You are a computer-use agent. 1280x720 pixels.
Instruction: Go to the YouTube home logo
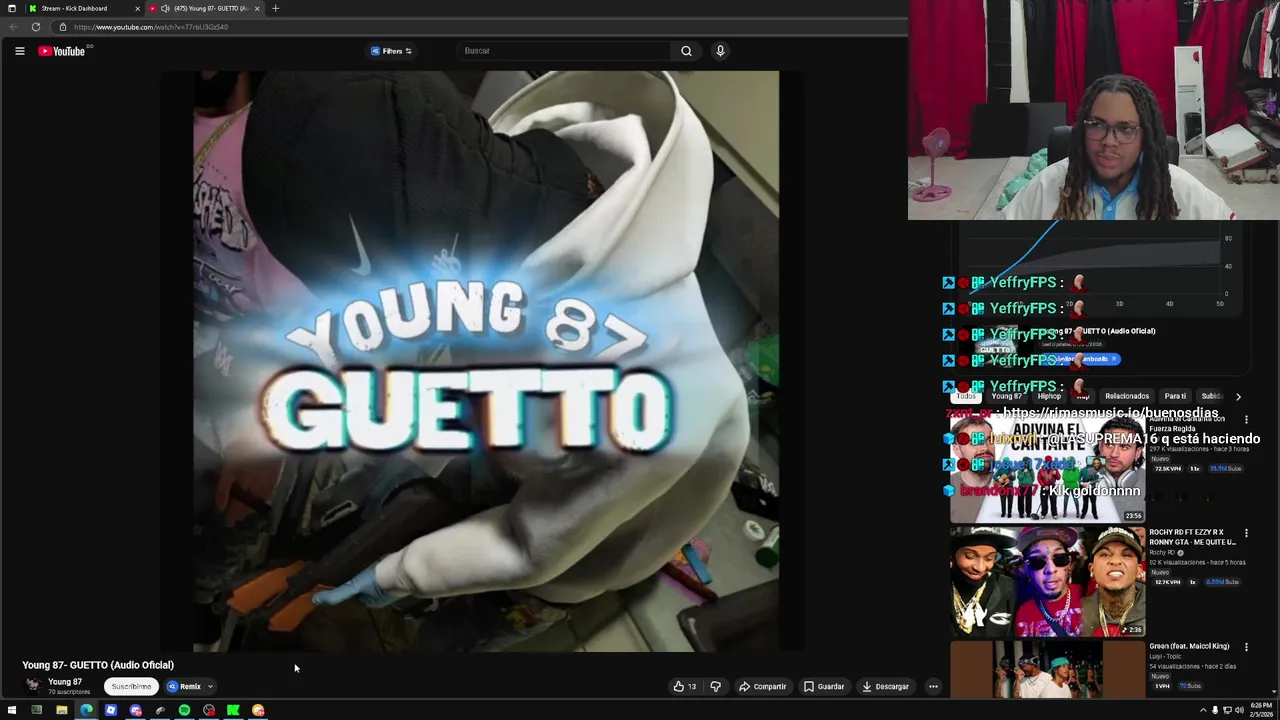click(62, 51)
